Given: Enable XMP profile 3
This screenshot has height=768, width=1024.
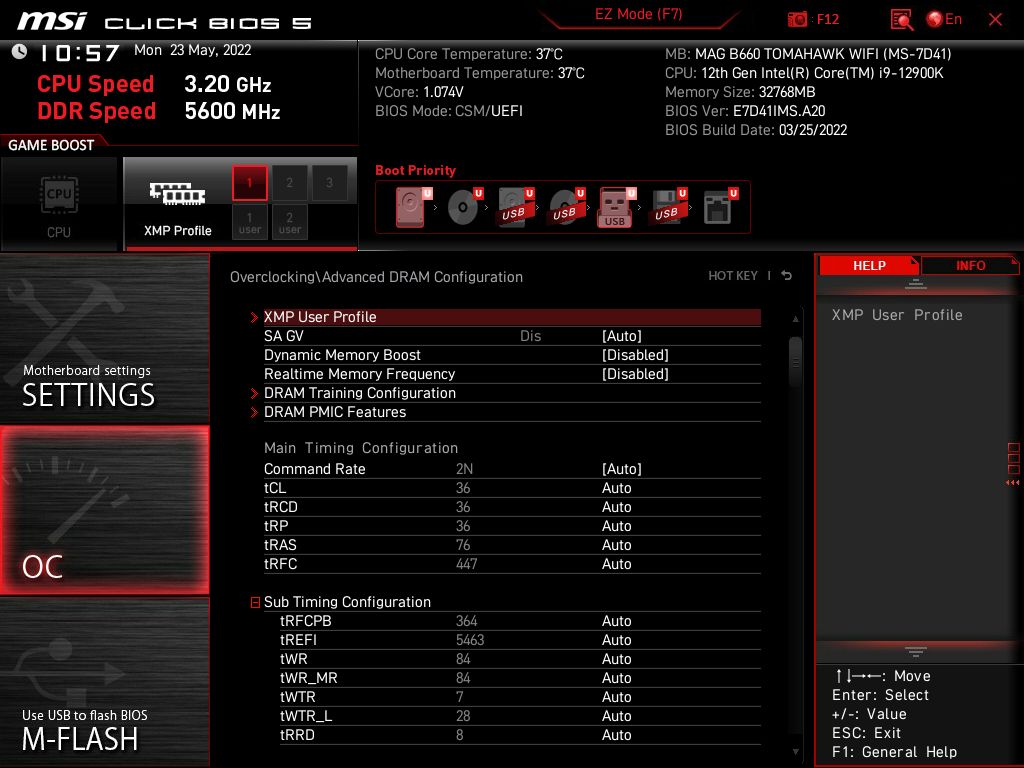Looking at the screenshot, I should [329, 183].
